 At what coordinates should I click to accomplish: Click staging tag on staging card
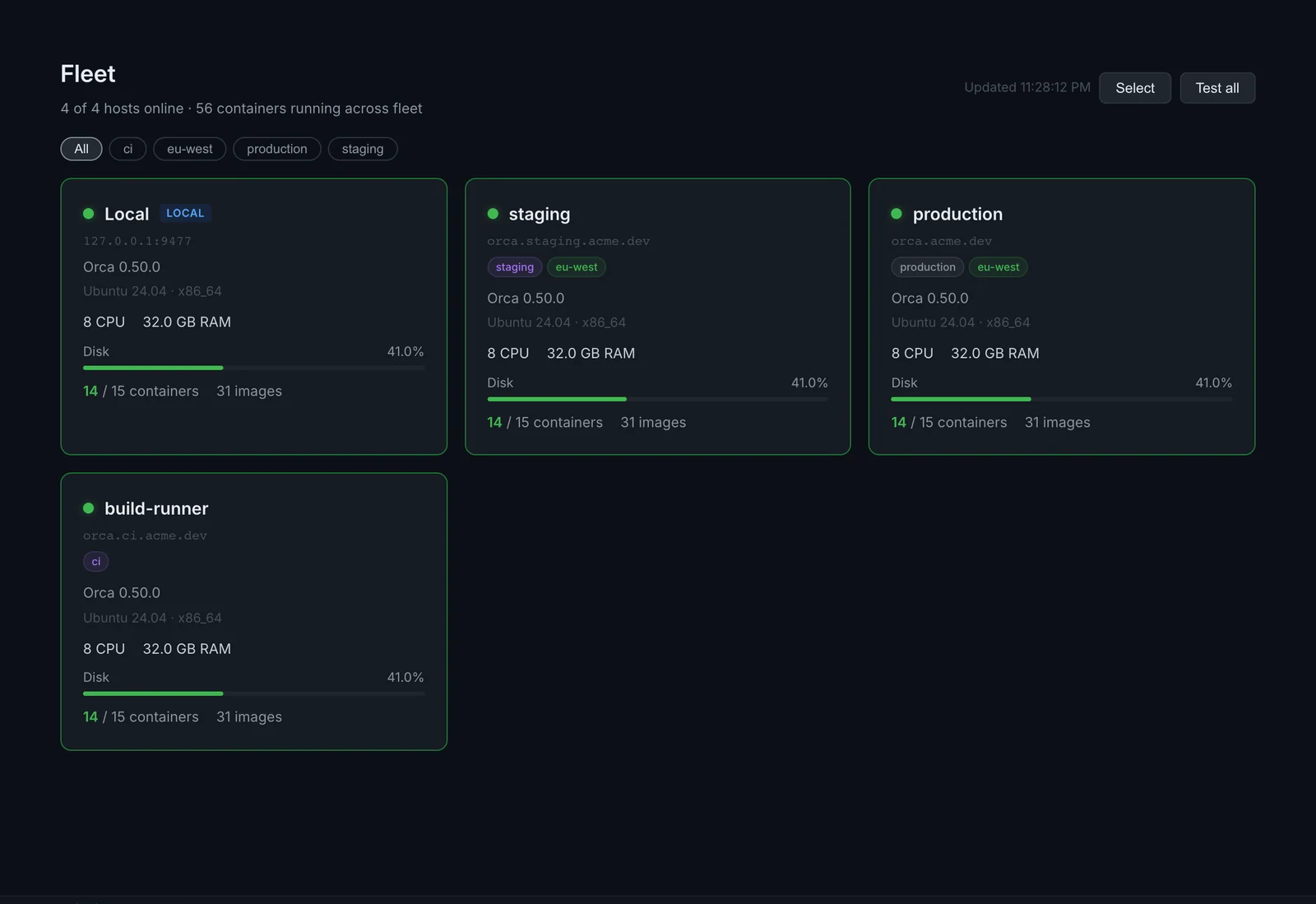pos(515,267)
